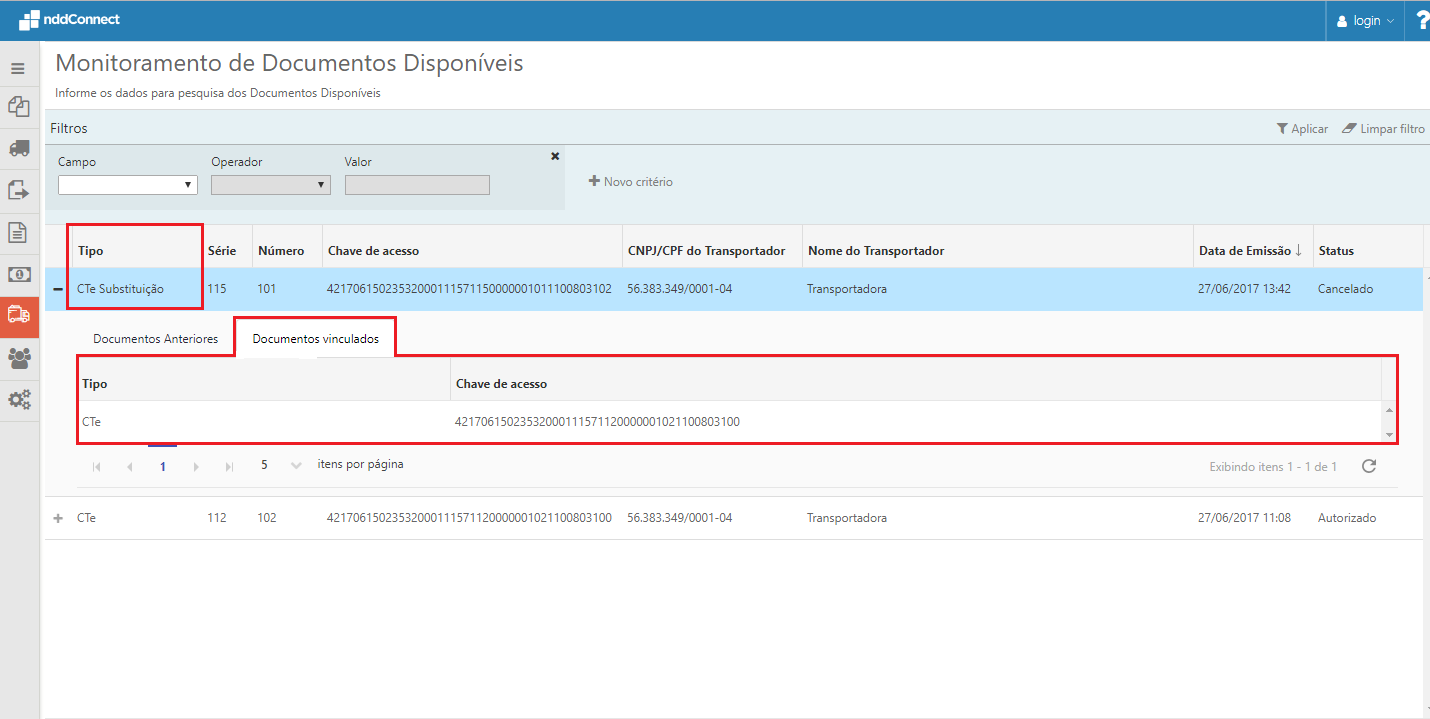Open the login user menu
This screenshot has width=1430, height=719.
coord(1365,21)
